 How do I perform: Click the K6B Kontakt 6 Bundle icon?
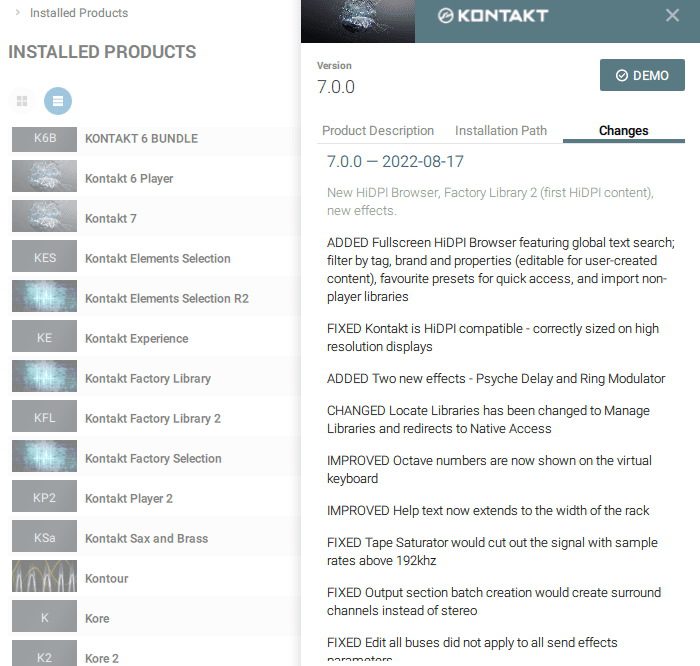pyautogui.click(x=44, y=138)
